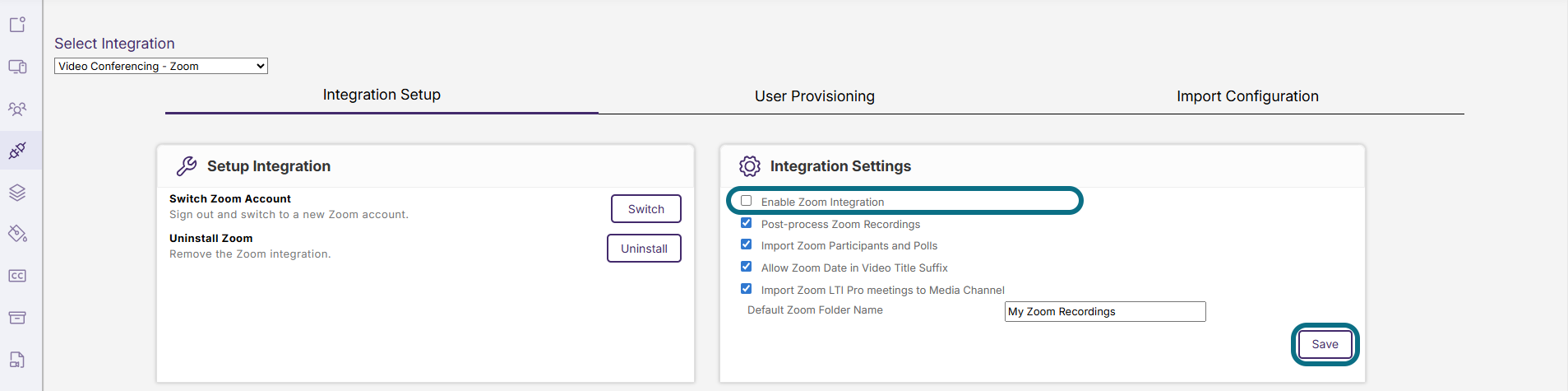Open the users group icon in sidebar

point(17,109)
